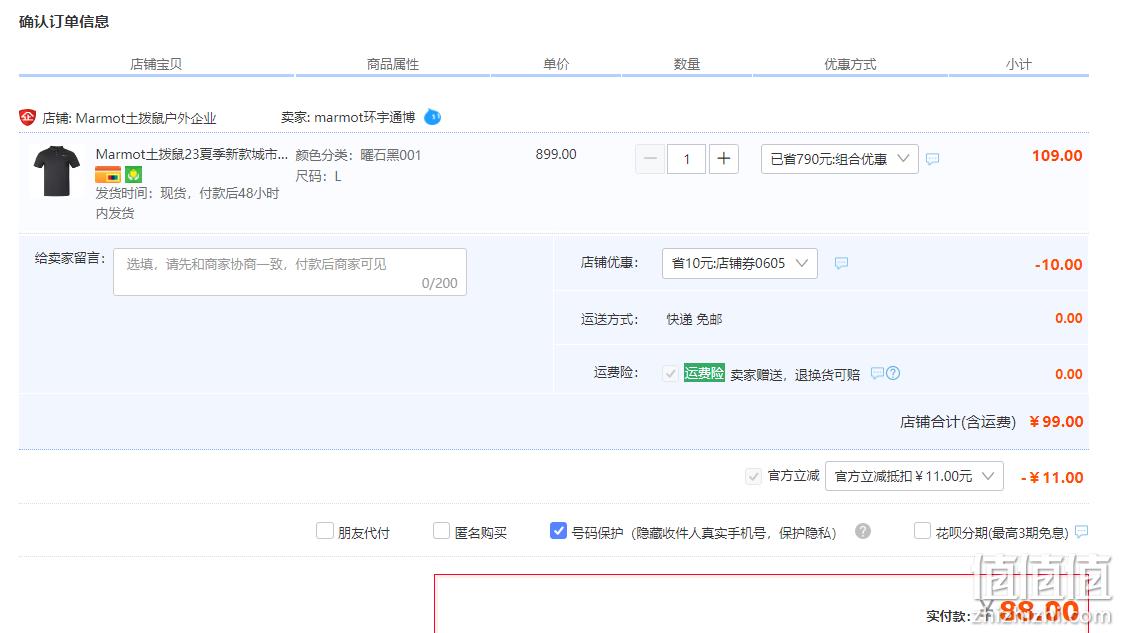The height and width of the screenshot is (633, 1121).
Task: Click the comment icon after 退换货可赔
Action: (876, 373)
